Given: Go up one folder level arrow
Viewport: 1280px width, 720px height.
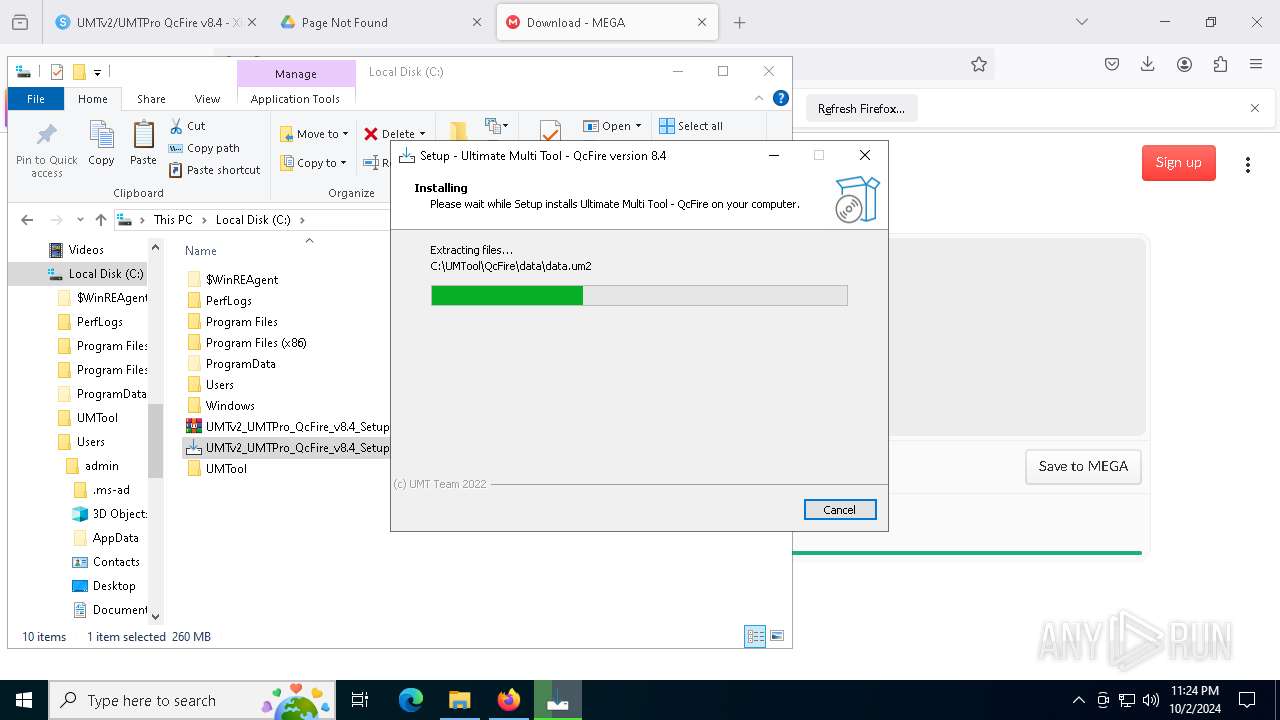Looking at the screenshot, I should [100, 220].
